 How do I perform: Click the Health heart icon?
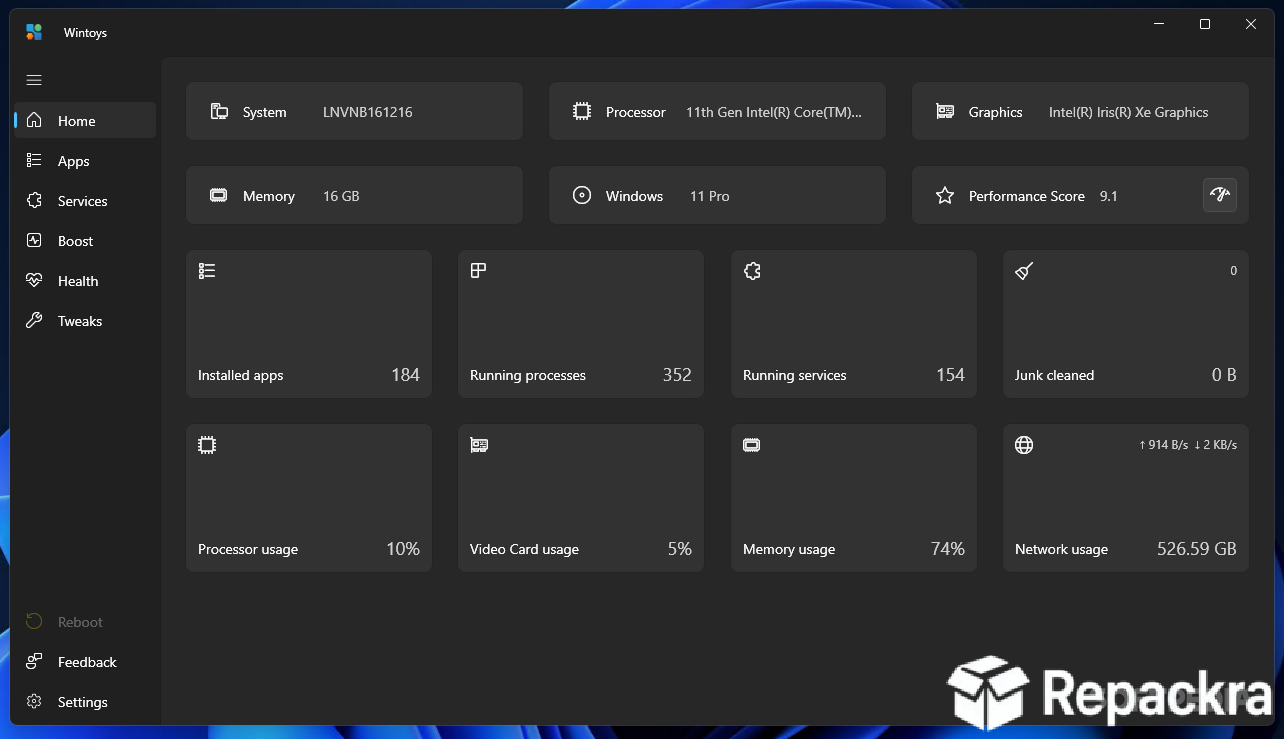(34, 280)
